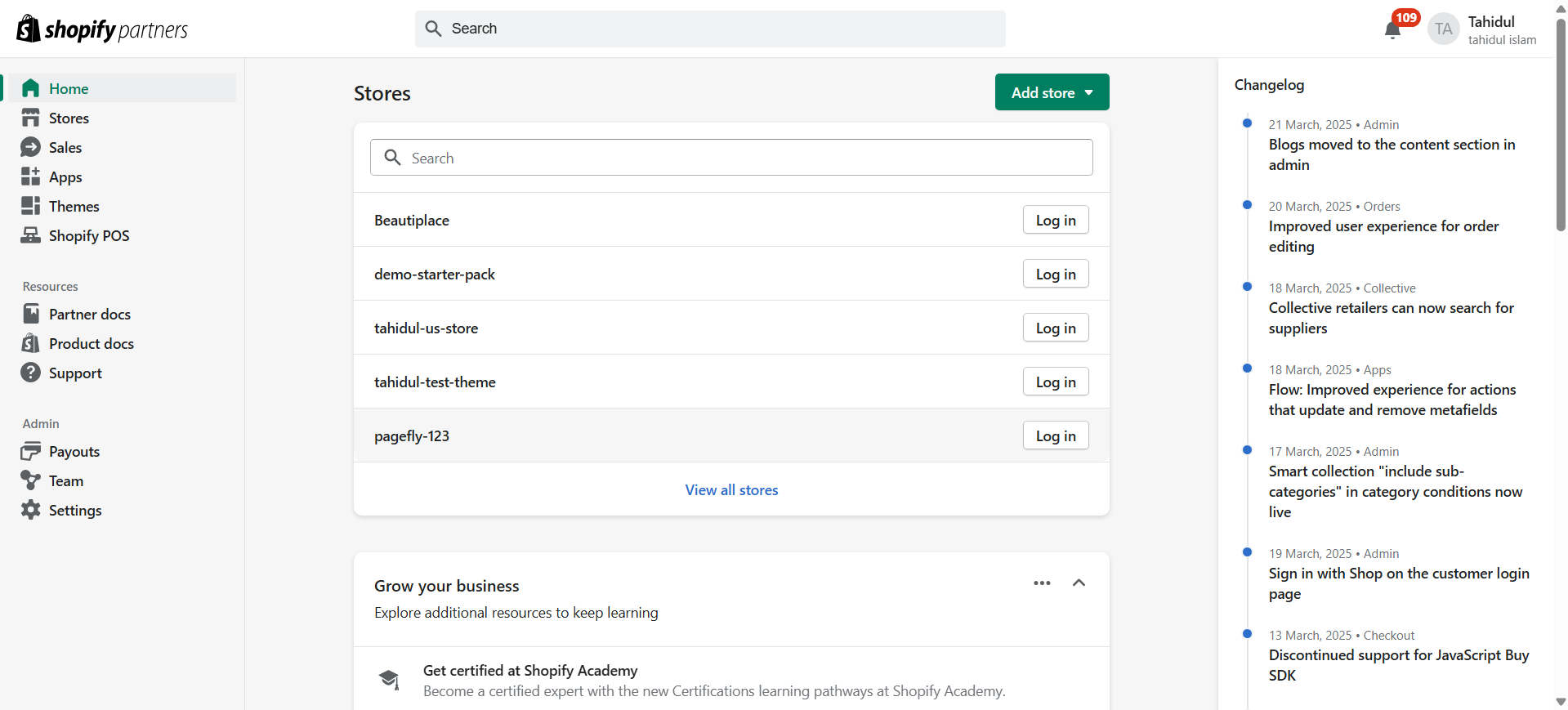Open changelog entry about Blogs moved
Screen dimensions: 1568x710
click(x=1391, y=154)
